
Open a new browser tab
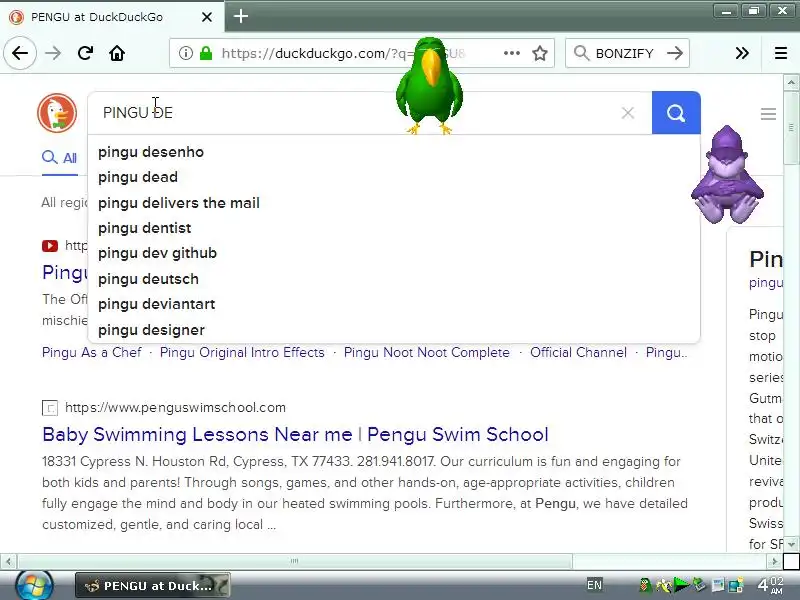click(x=241, y=16)
